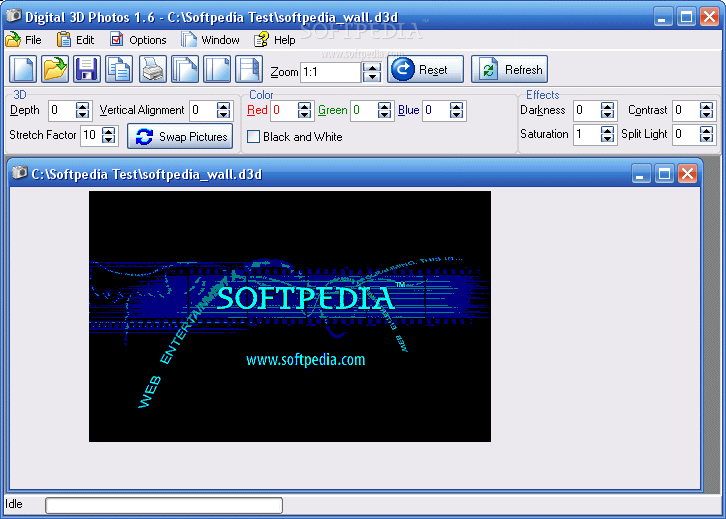This screenshot has width=726, height=519.
Task: Open the File menu
Action: 24,40
